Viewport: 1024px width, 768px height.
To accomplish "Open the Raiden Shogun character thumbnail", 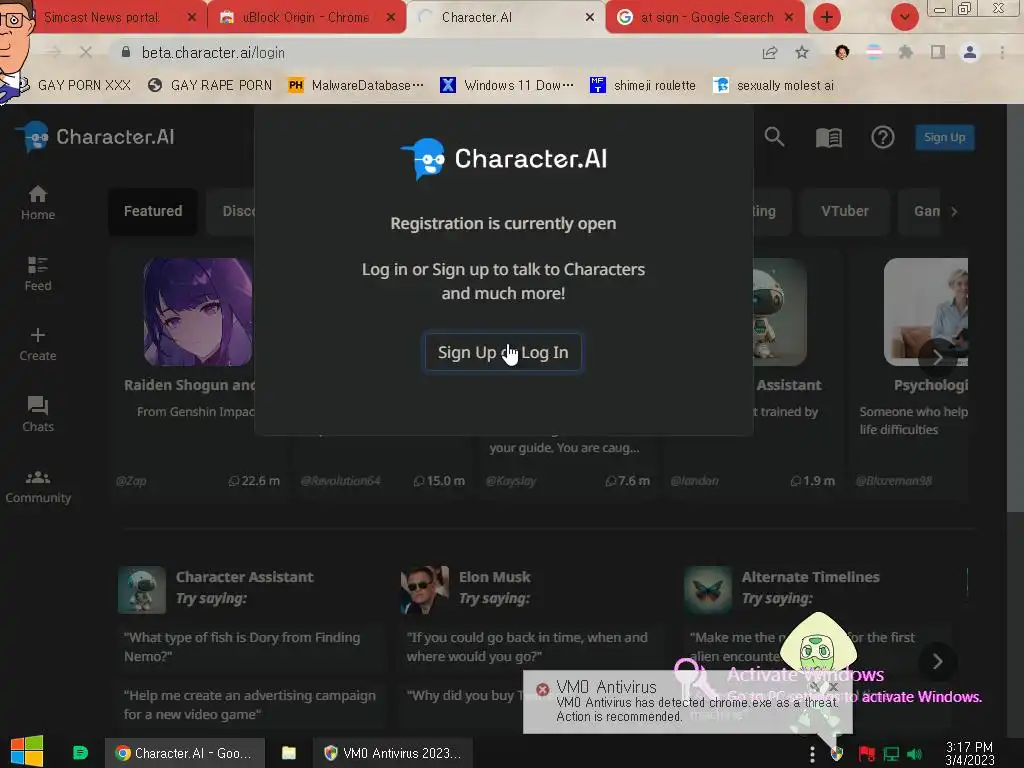I will pos(198,312).
